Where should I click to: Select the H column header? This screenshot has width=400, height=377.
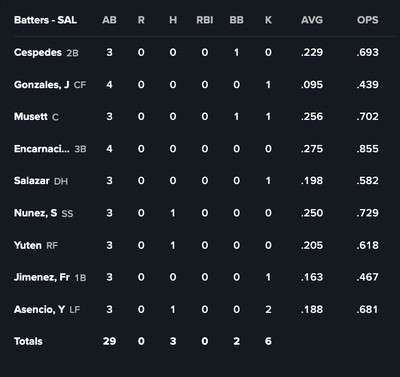coord(173,20)
